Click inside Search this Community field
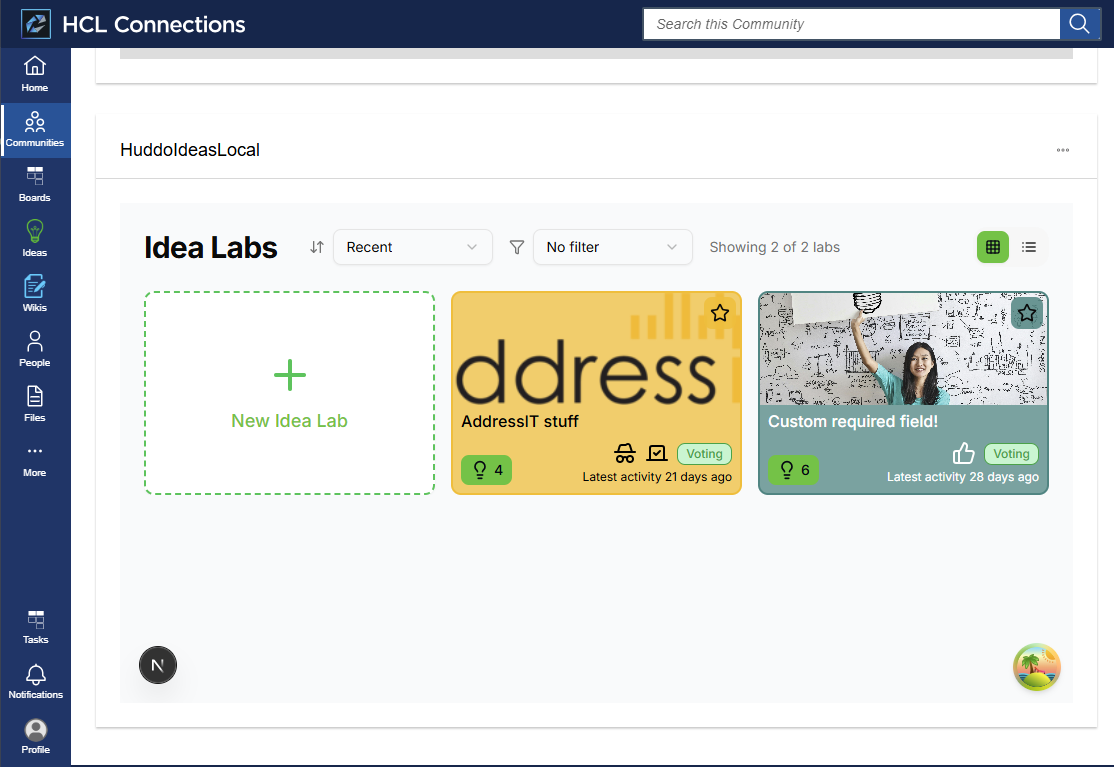1114x767 pixels. 851,24
